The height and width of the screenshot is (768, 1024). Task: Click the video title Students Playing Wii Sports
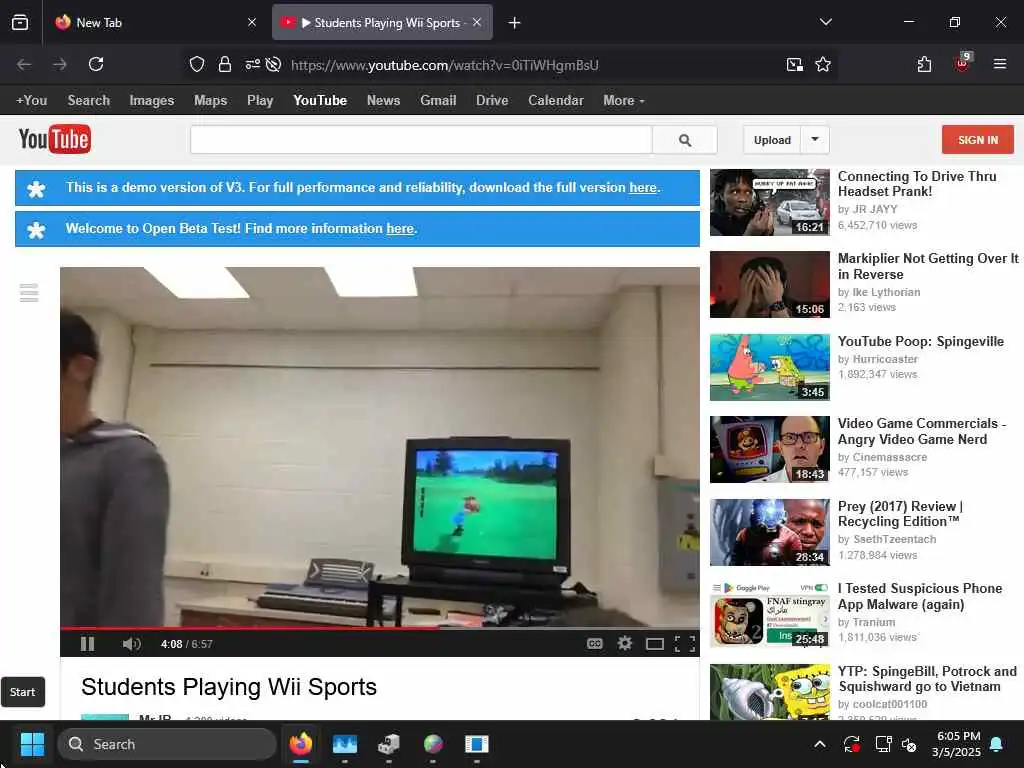229,686
